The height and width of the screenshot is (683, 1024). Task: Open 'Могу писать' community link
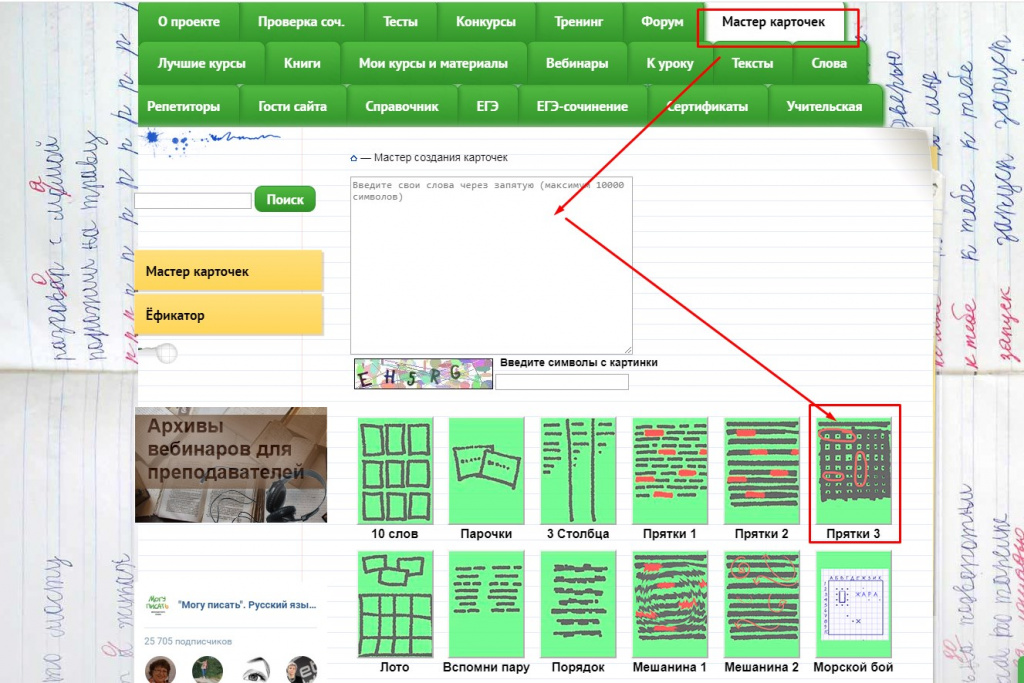(247, 605)
